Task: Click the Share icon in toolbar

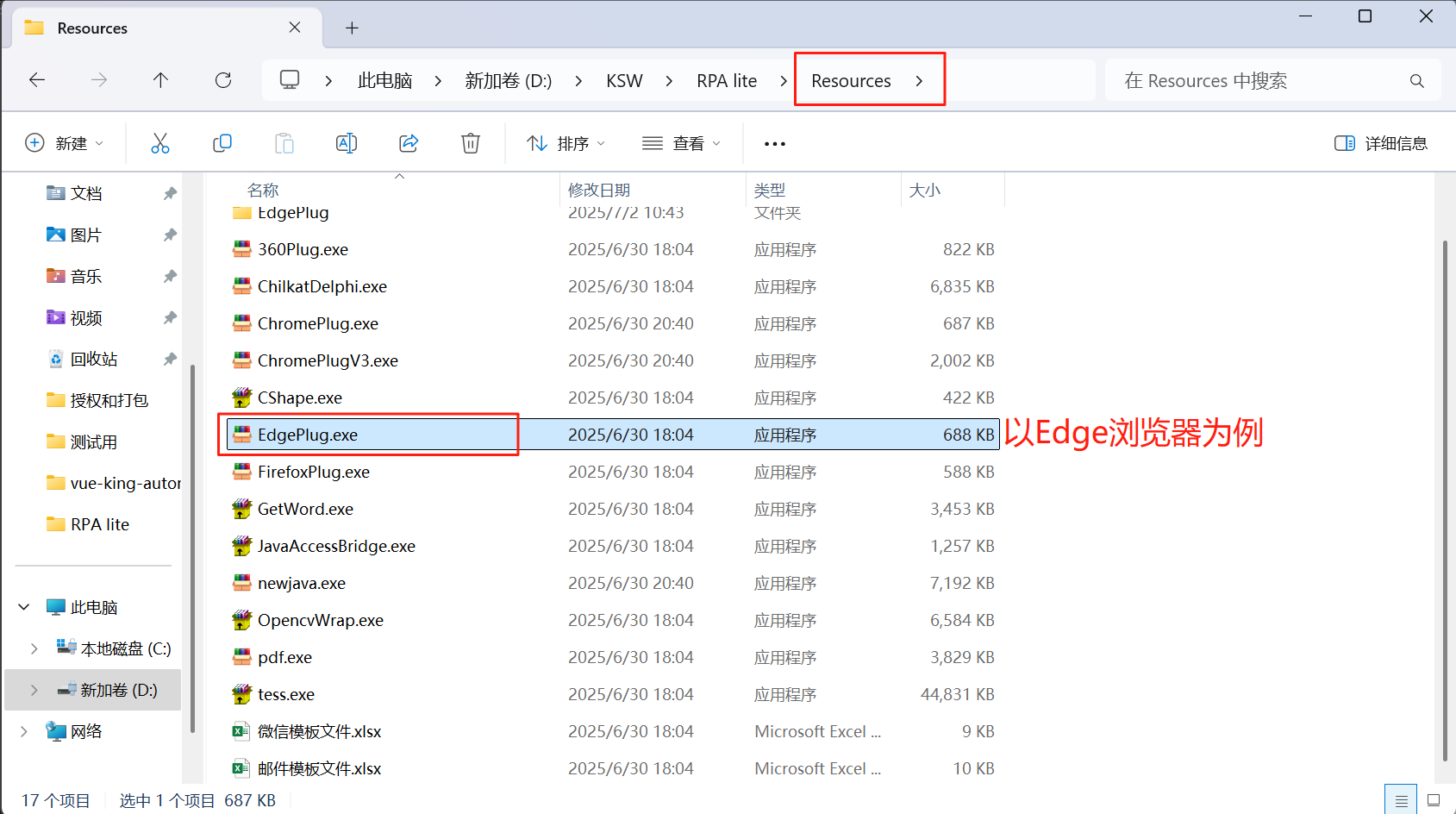Action: coord(409,143)
